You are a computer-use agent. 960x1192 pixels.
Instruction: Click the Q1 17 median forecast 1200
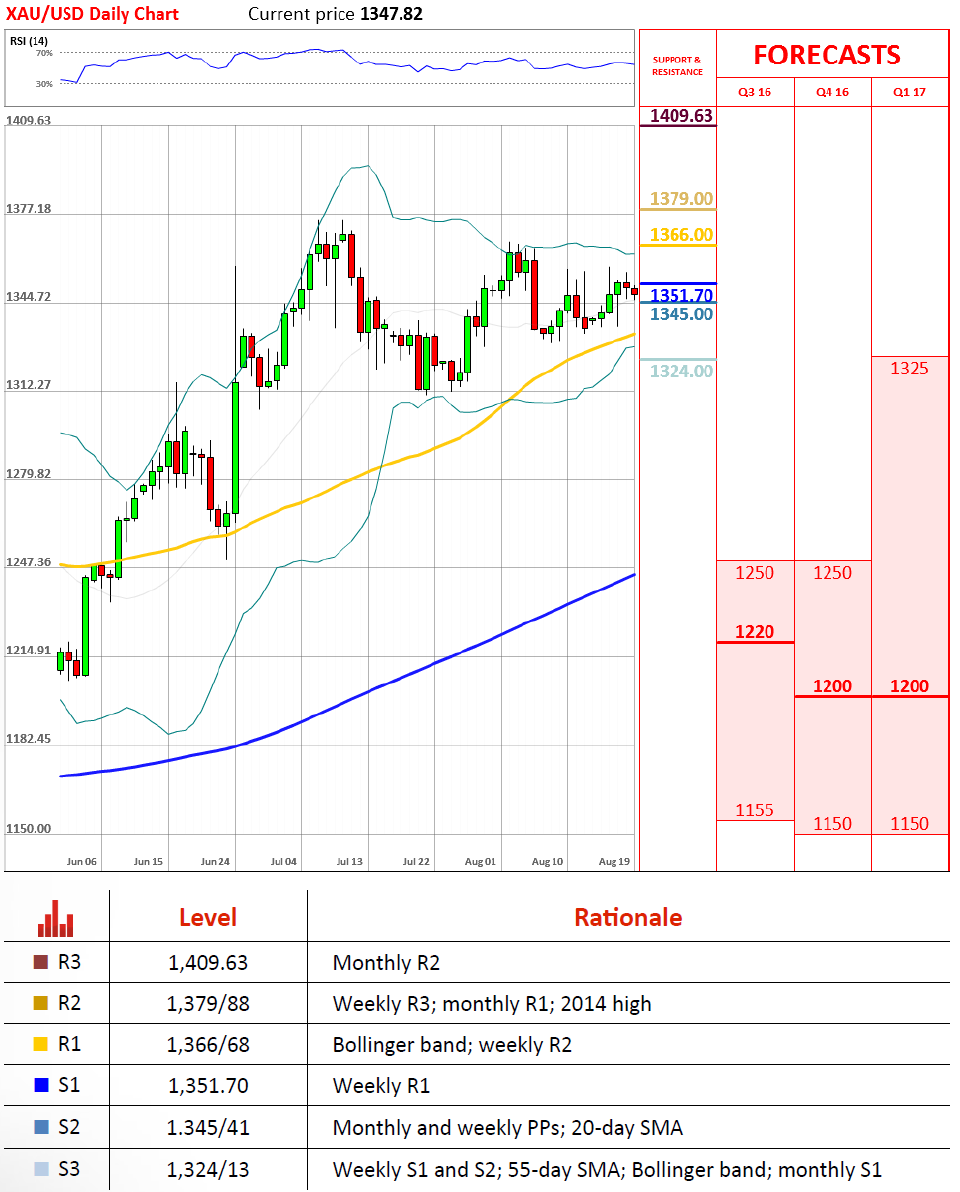(x=909, y=686)
